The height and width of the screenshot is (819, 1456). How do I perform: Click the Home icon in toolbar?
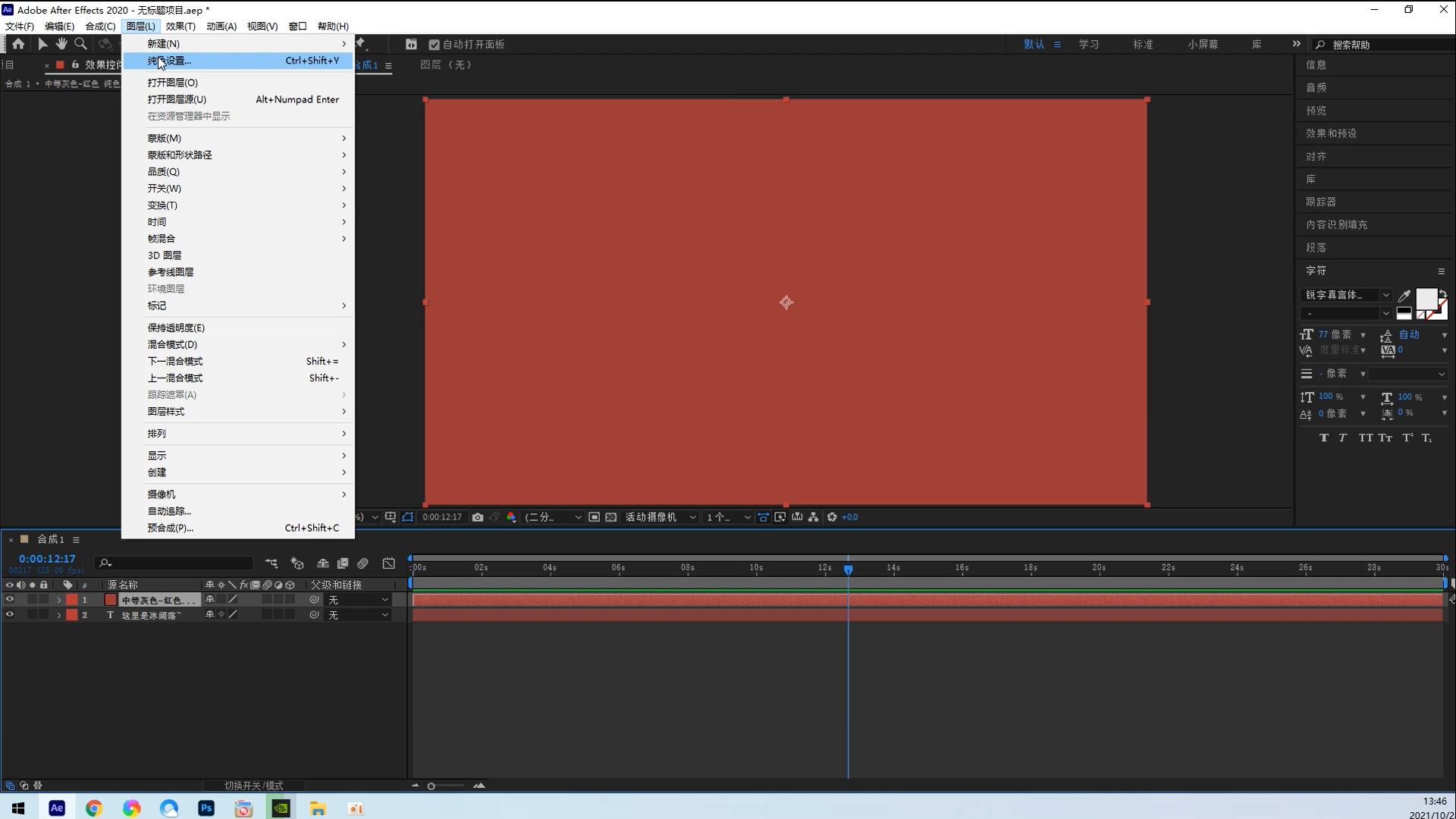[18, 44]
